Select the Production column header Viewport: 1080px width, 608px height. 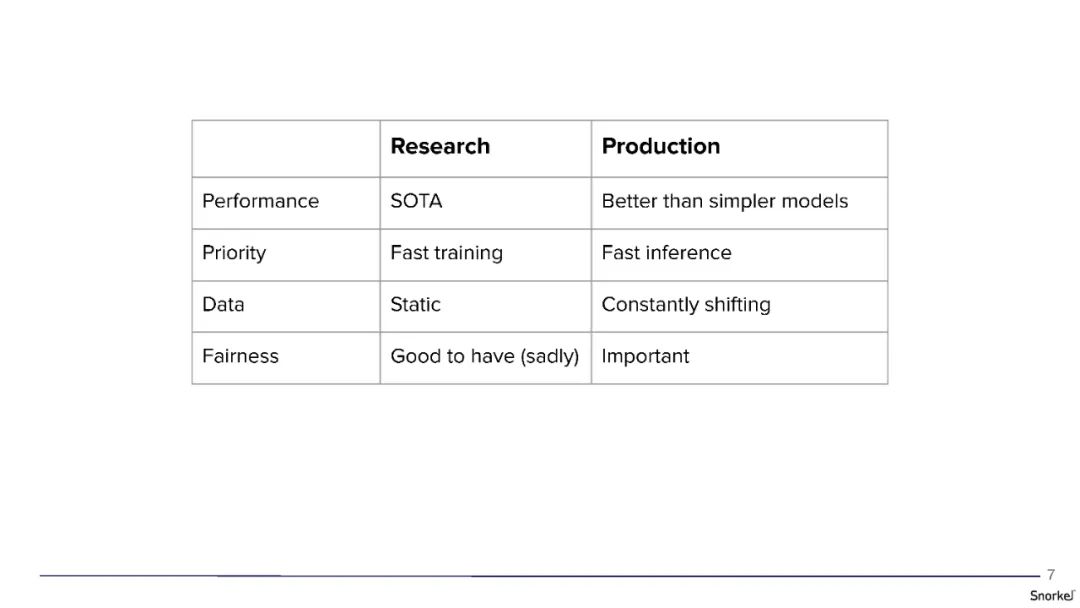660,147
